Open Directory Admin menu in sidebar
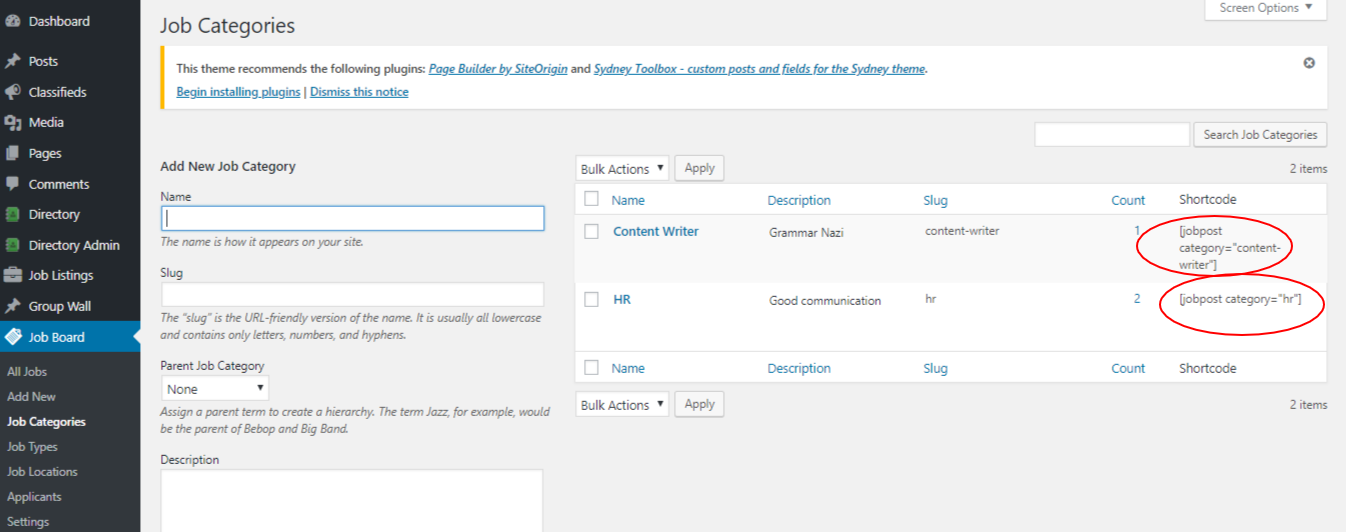 [74, 245]
